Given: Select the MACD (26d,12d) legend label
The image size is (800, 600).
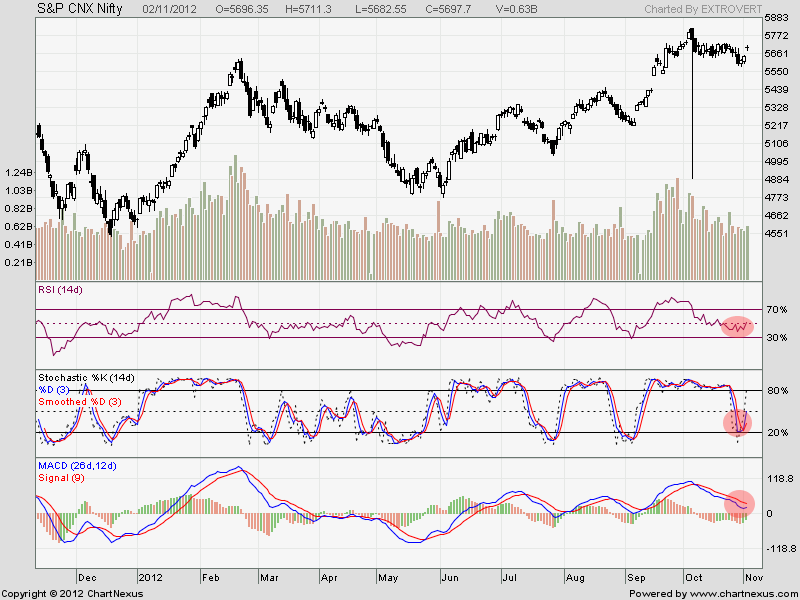Looking at the screenshot, I should 78,466.
